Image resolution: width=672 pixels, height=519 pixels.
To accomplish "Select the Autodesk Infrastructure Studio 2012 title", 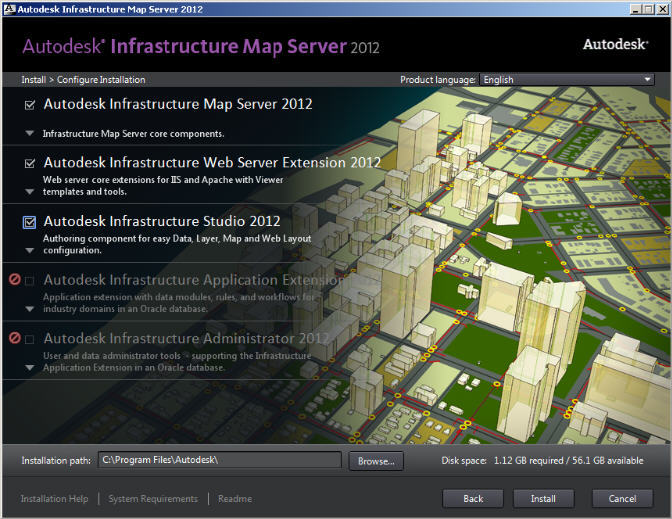I will pyautogui.click(x=162, y=221).
